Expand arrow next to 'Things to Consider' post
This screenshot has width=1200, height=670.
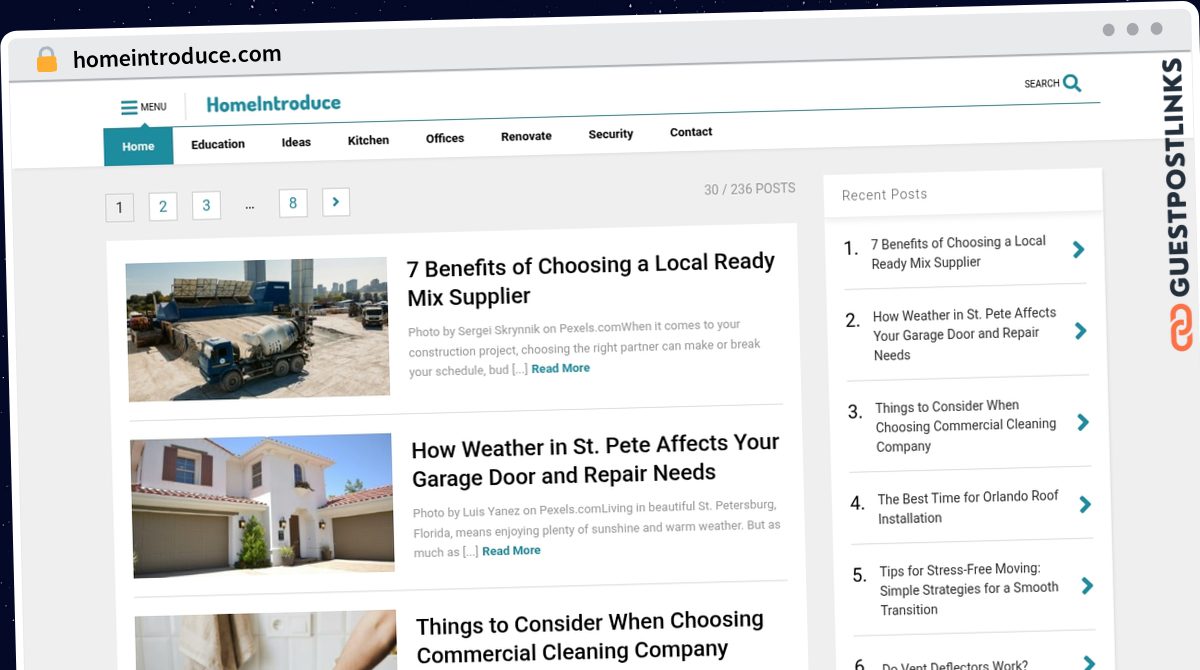pos(1083,422)
